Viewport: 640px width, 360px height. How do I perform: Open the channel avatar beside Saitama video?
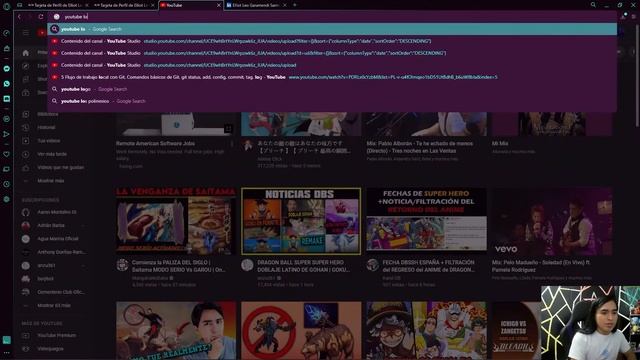point(122,265)
